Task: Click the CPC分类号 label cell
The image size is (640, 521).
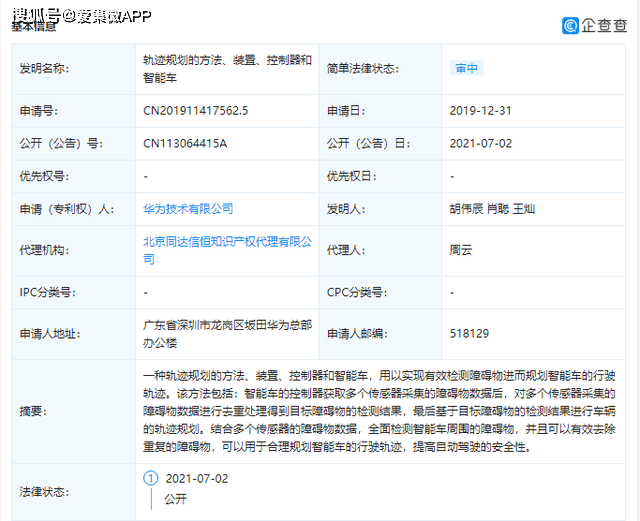Action: [x=380, y=292]
